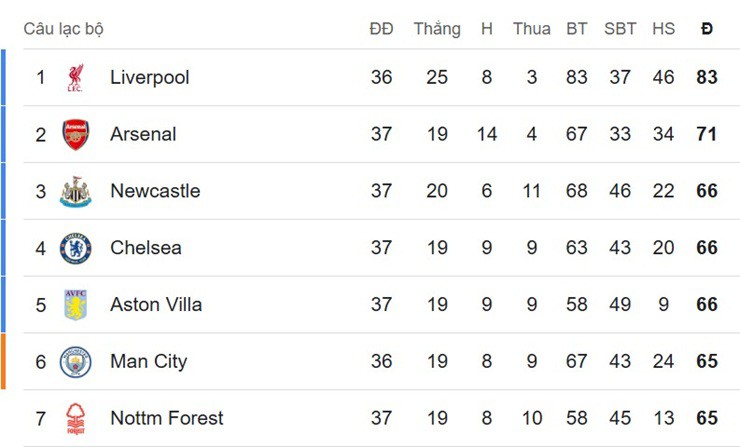The width and height of the screenshot is (740, 447).
Task: Click the Arsenal club crest
Action: coord(76,135)
